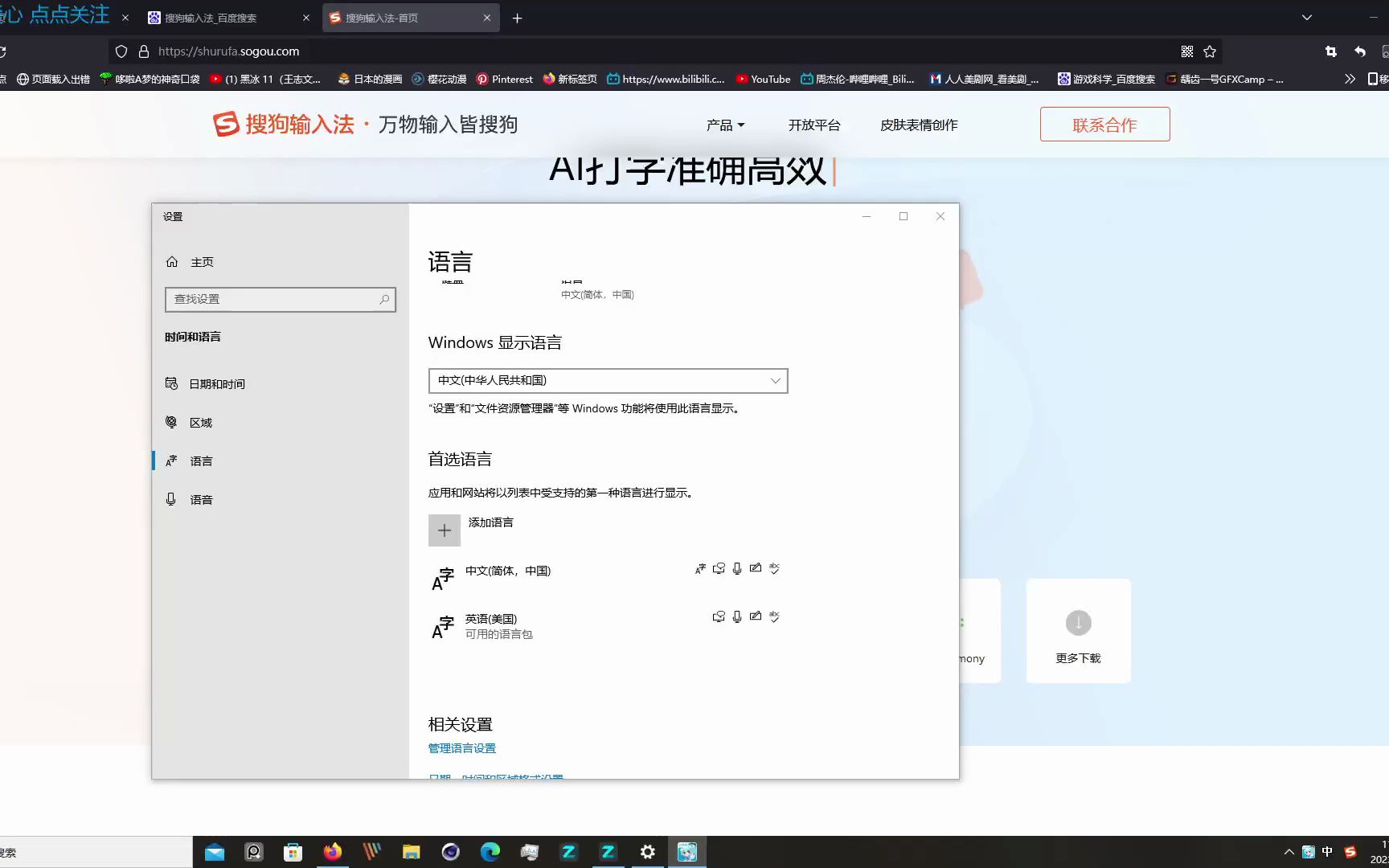Open the 管理语言设置 link
1389x868 pixels.
[461, 747]
